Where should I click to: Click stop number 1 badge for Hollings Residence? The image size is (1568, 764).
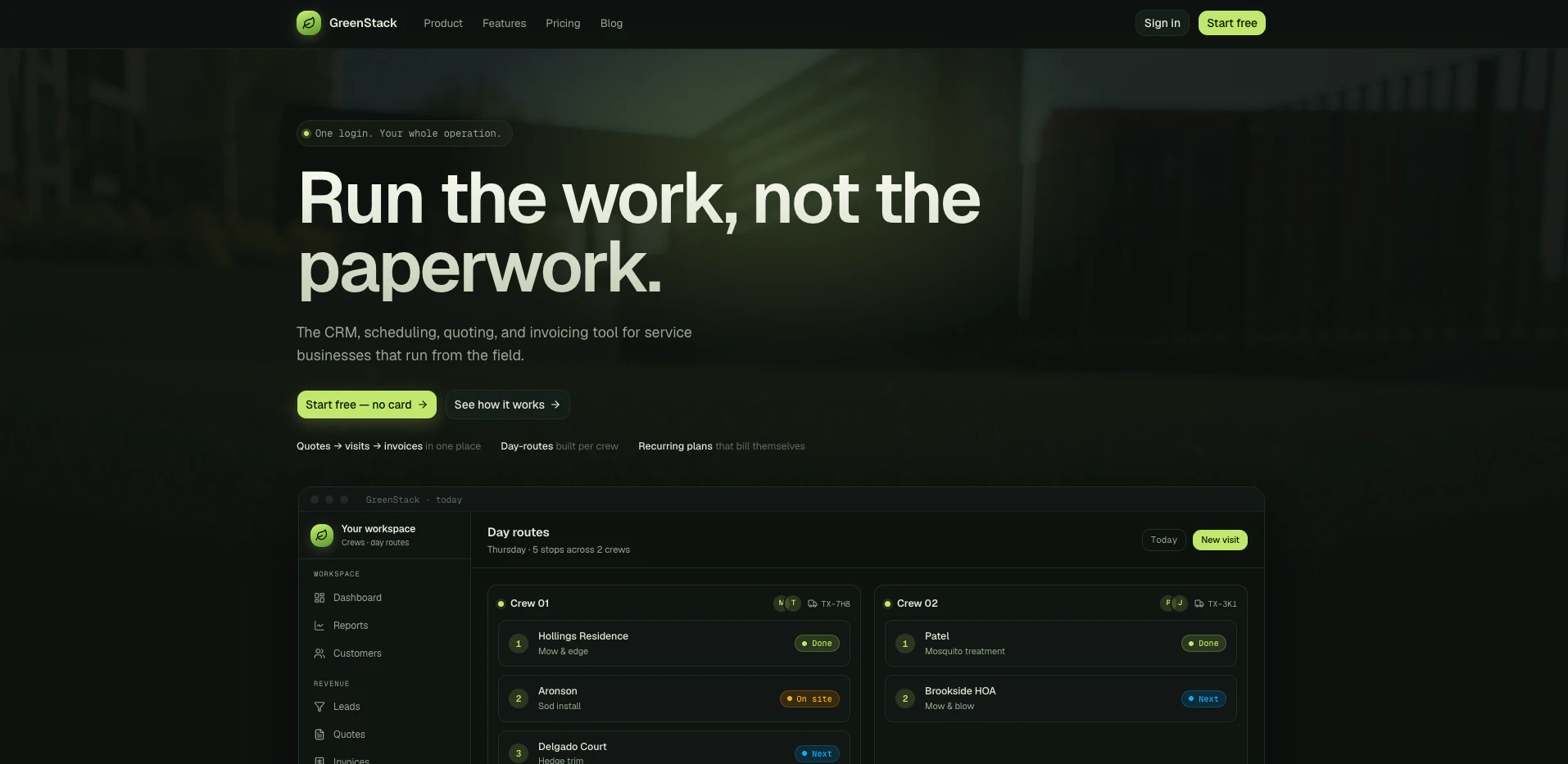click(519, 644)
